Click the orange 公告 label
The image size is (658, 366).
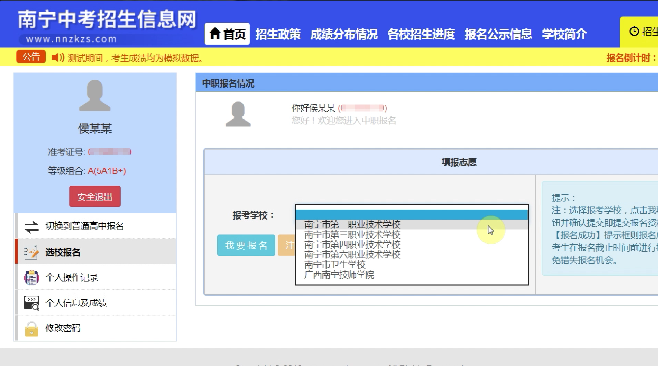[x=31, y=57]
